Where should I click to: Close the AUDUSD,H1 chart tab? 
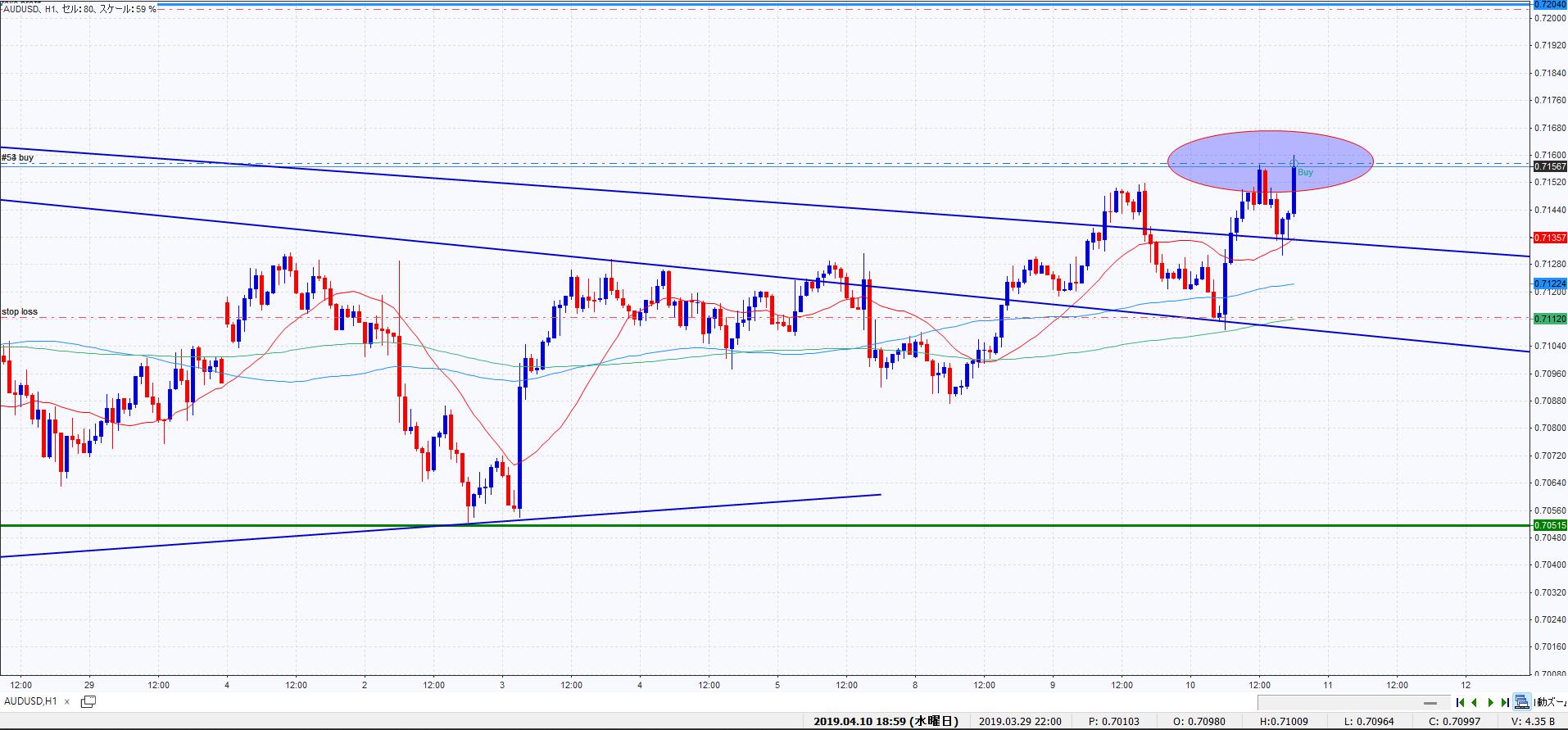click(67, 702)
